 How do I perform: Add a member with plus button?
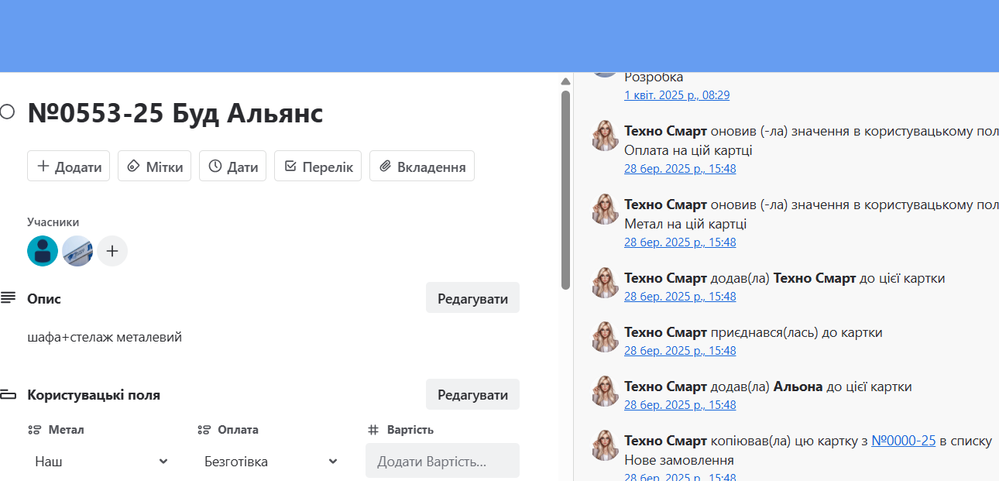(112, 251)
